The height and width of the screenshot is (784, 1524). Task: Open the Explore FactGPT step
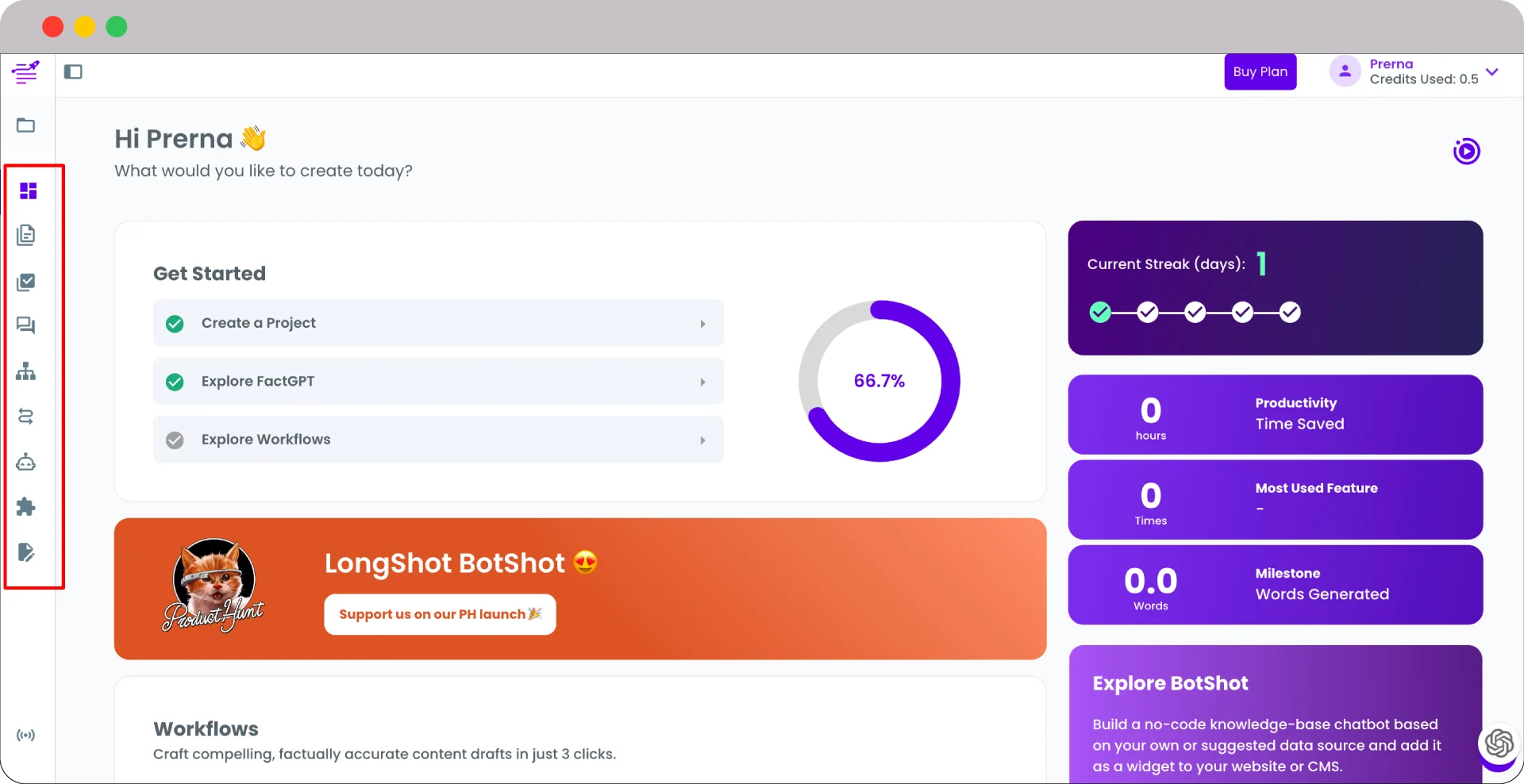438,382
